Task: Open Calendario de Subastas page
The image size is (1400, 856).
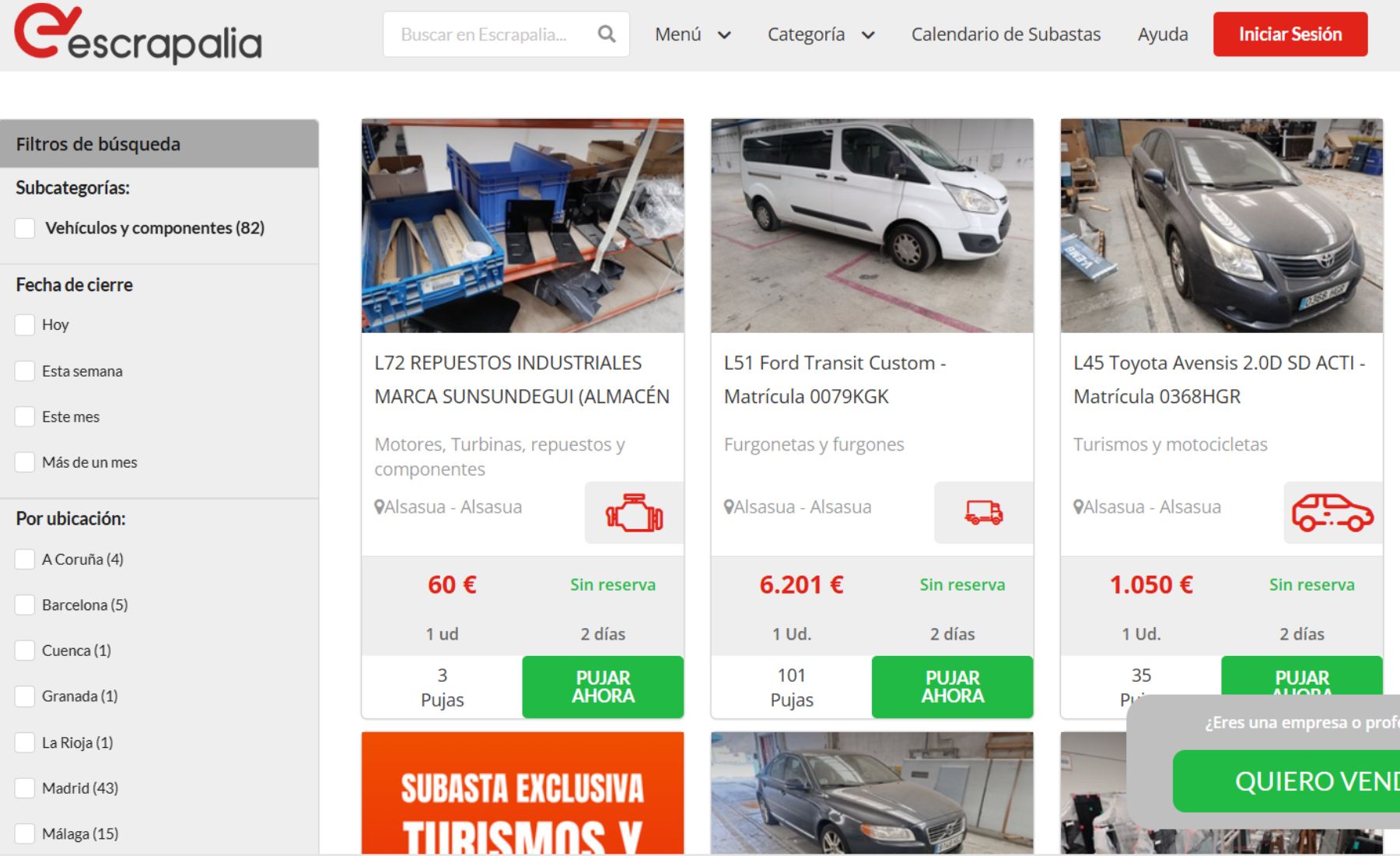Action: tap(1006, 34)
